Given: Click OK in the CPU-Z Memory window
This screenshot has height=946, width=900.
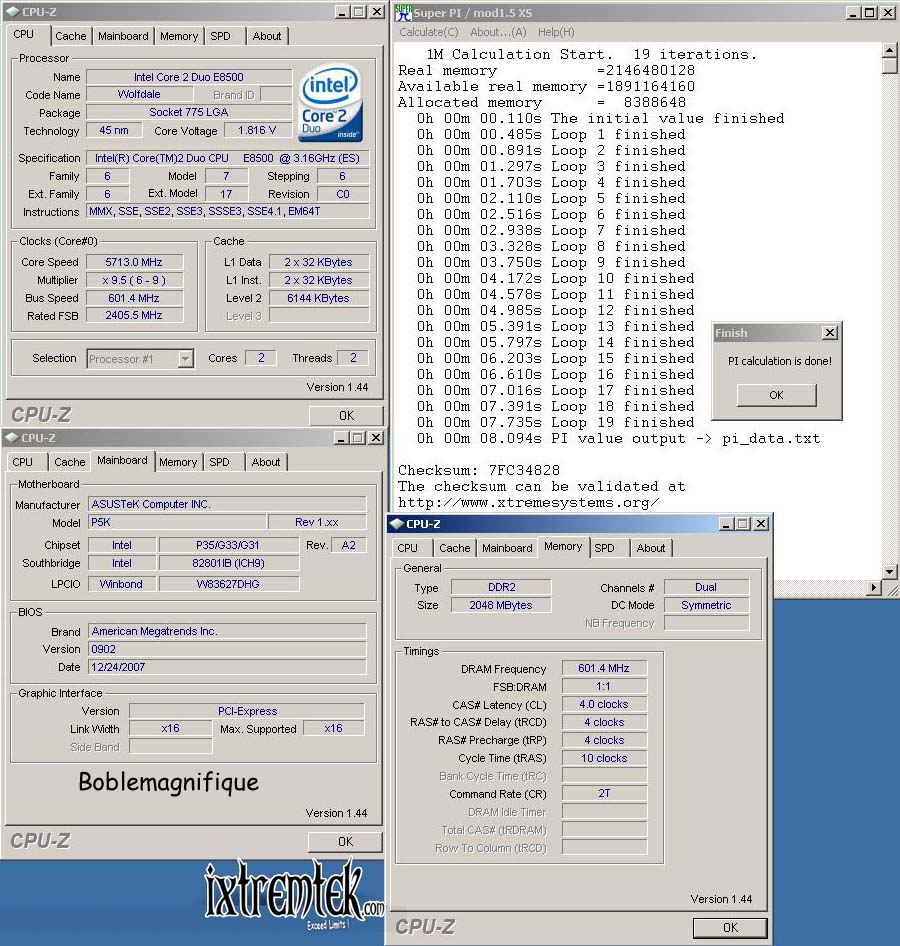Looking at the screenshot, I should tap(730, 928).
